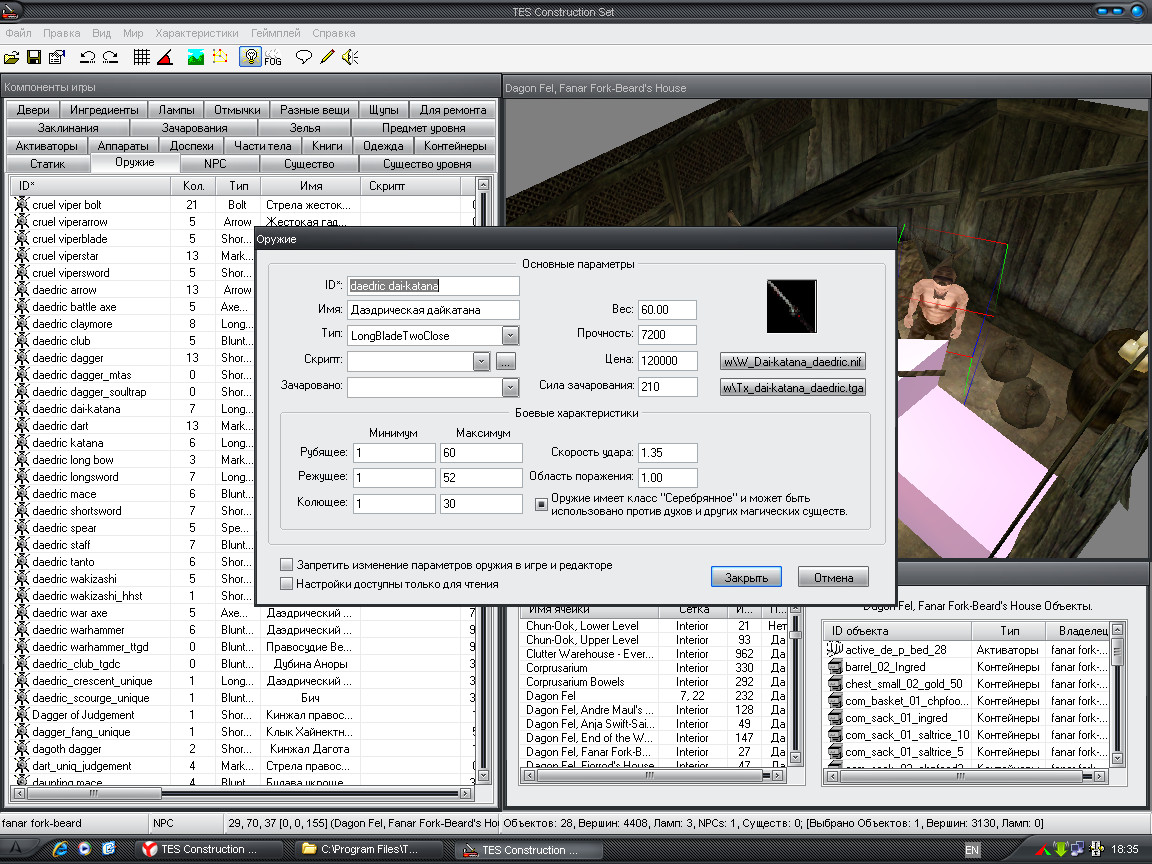Toggle the angle snap icon
The width and height of the screenshot is (1152, 864).
click(165, 57)
